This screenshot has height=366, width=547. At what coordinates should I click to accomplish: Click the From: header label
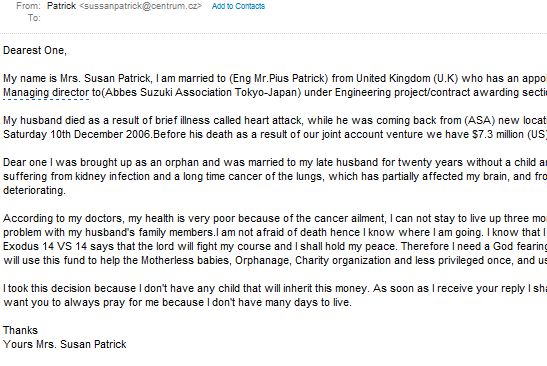tap(28, 6)
